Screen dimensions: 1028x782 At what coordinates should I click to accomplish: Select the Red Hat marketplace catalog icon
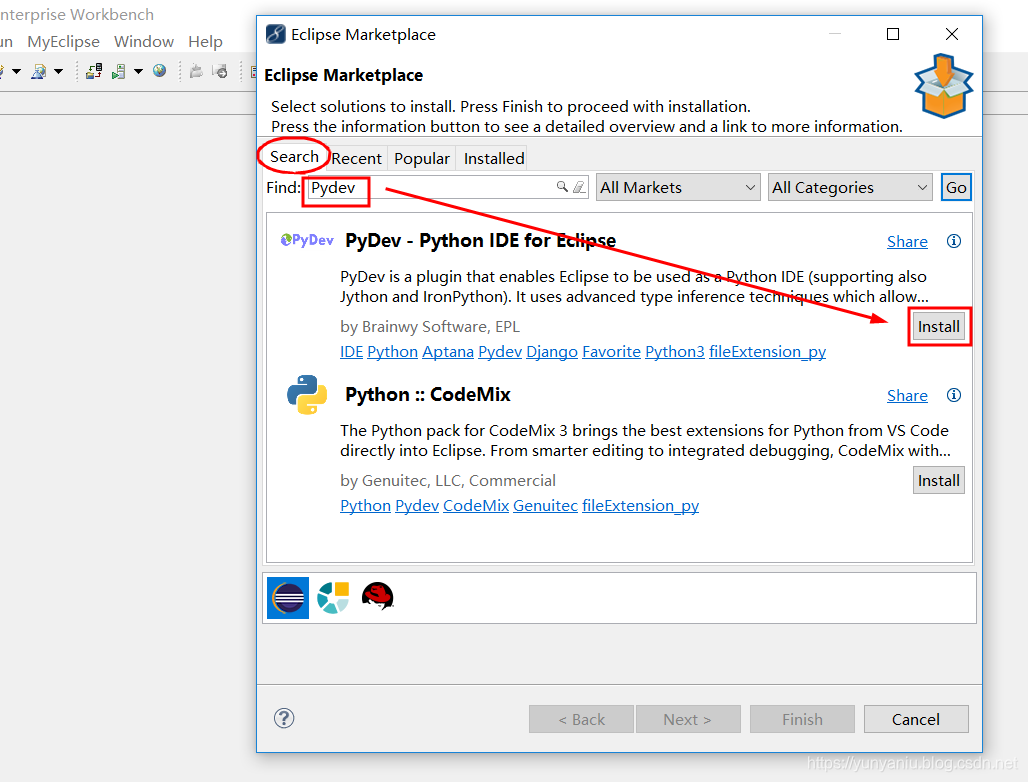click(x=378, y=596)
